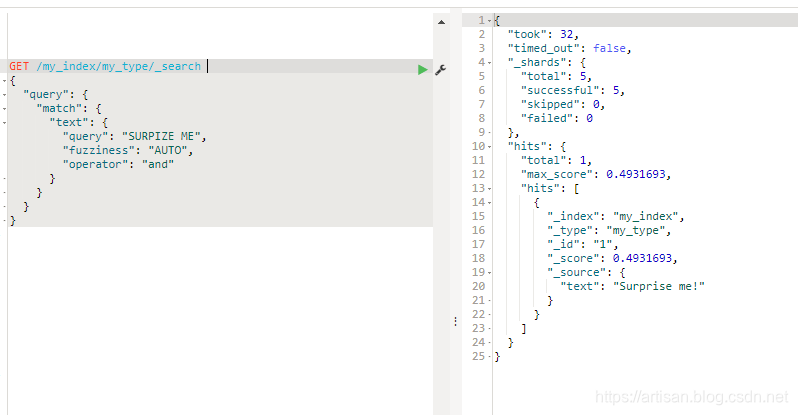Click line number 25 in response gutter
Screen dimensions: 798x415
click(478, 356)
